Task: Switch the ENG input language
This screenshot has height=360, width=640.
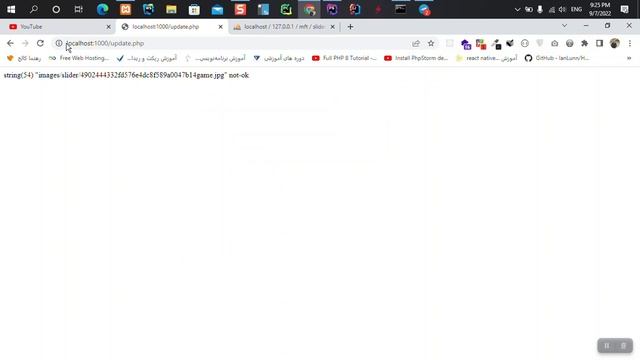Action: coord(576,9)
